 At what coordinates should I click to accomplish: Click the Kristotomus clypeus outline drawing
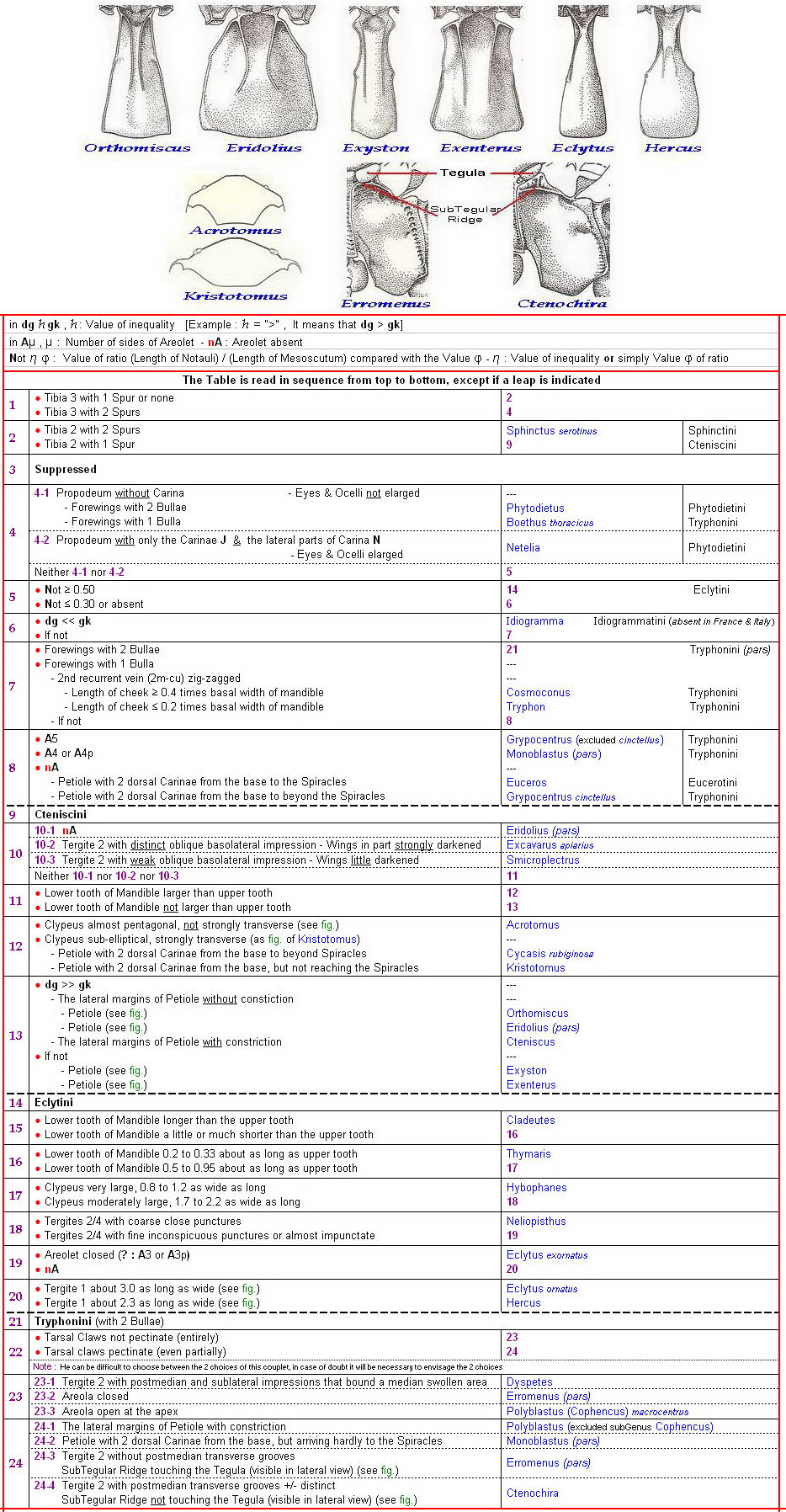click(235, 264)
